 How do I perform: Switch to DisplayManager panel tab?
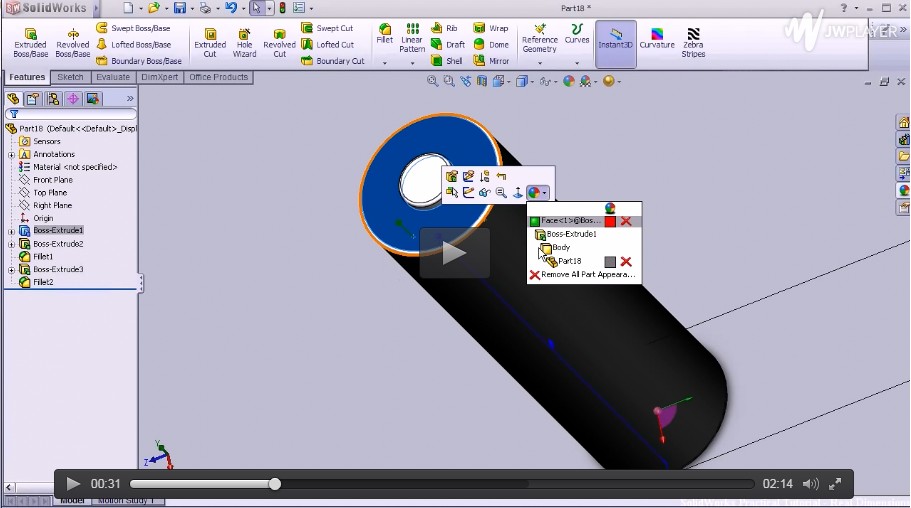click(x=92, y=99)
